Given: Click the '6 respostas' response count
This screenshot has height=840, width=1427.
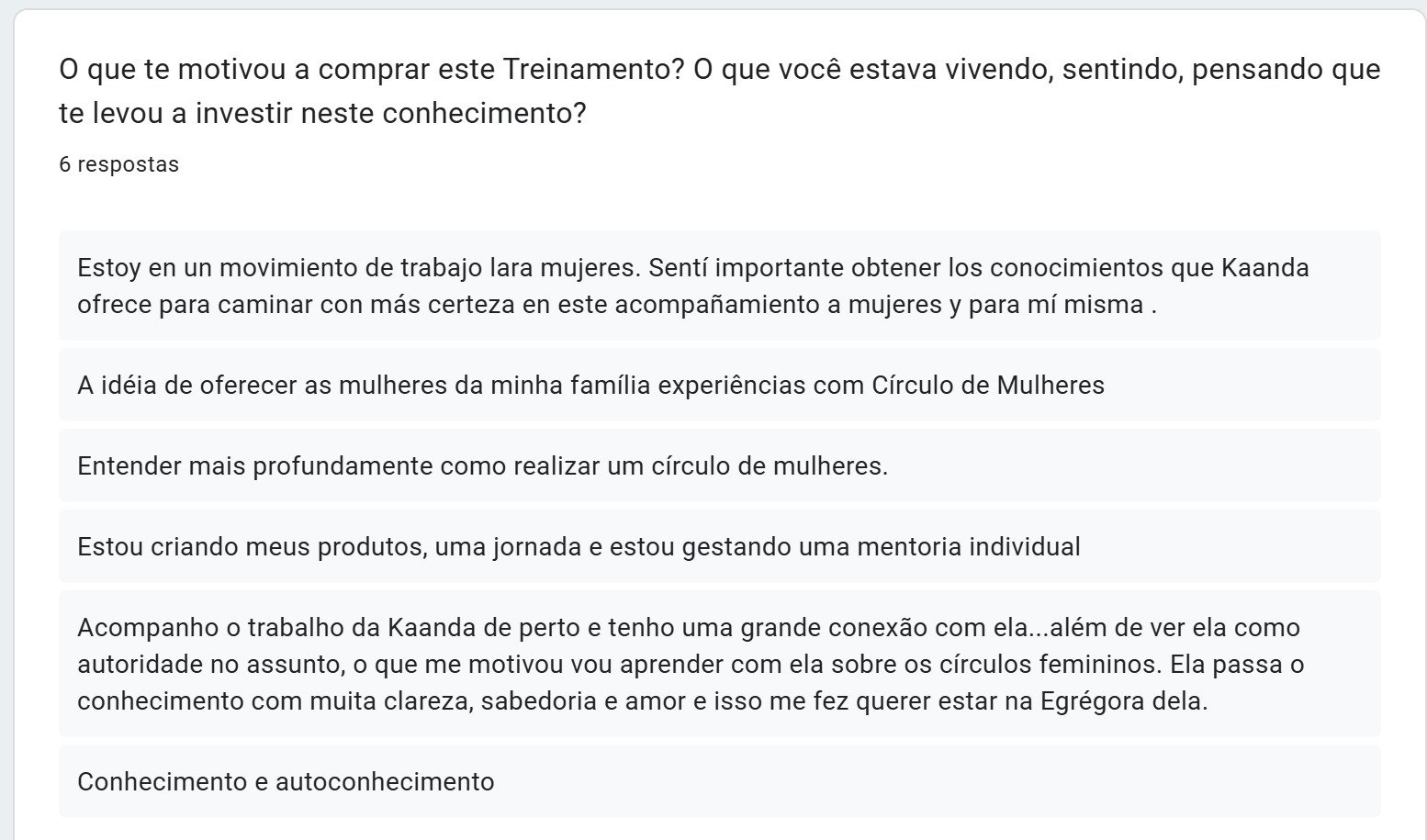Looking at the screenshot, I should 118,164.
